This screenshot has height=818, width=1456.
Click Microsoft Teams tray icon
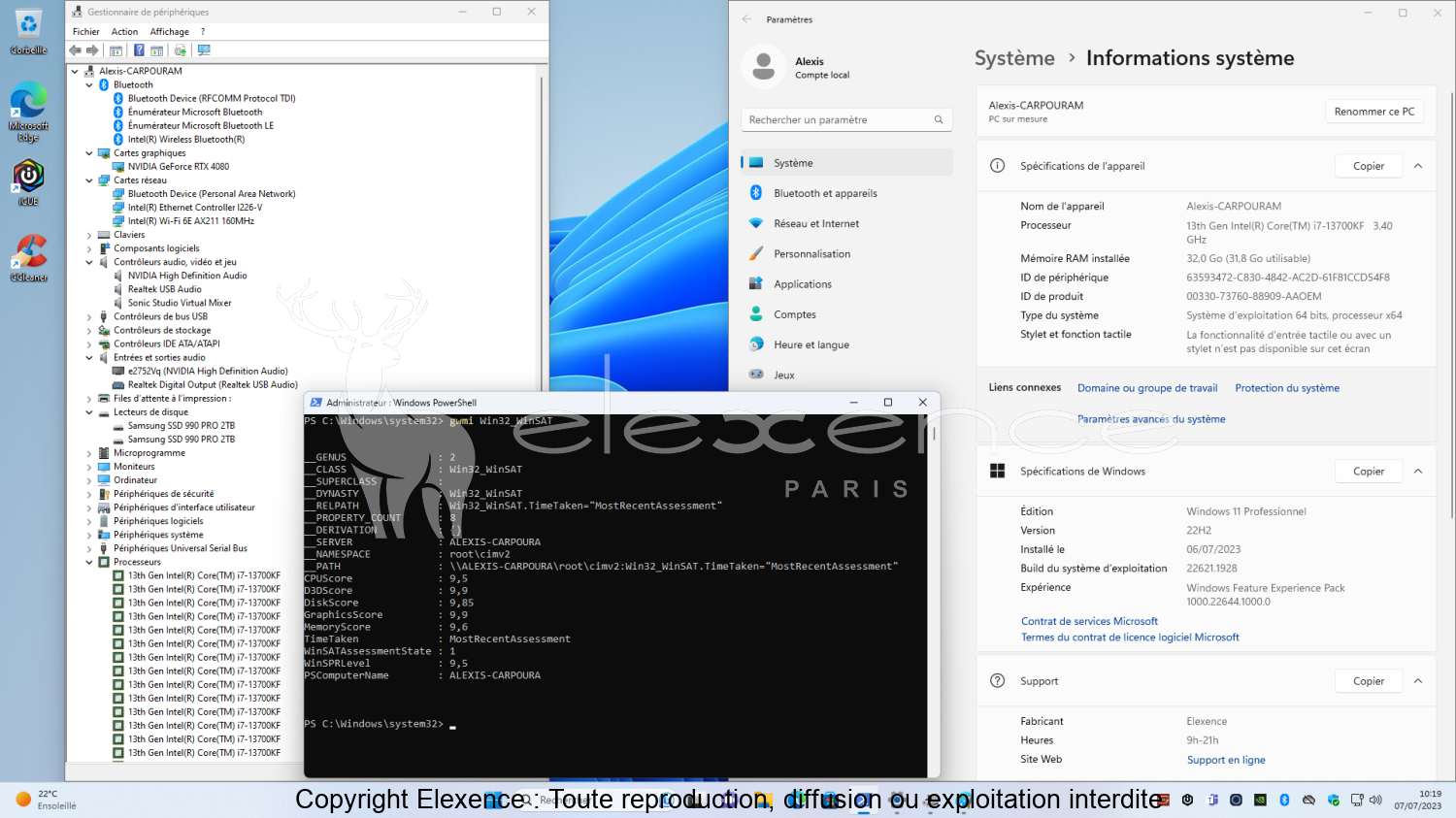coord(1212,801)
